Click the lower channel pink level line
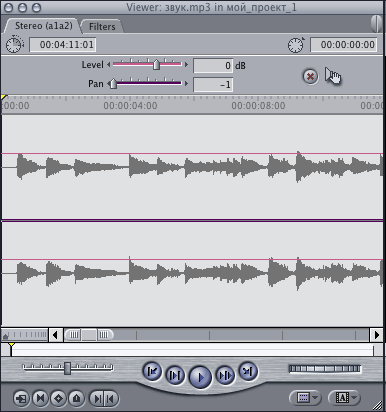 (193, 259)
